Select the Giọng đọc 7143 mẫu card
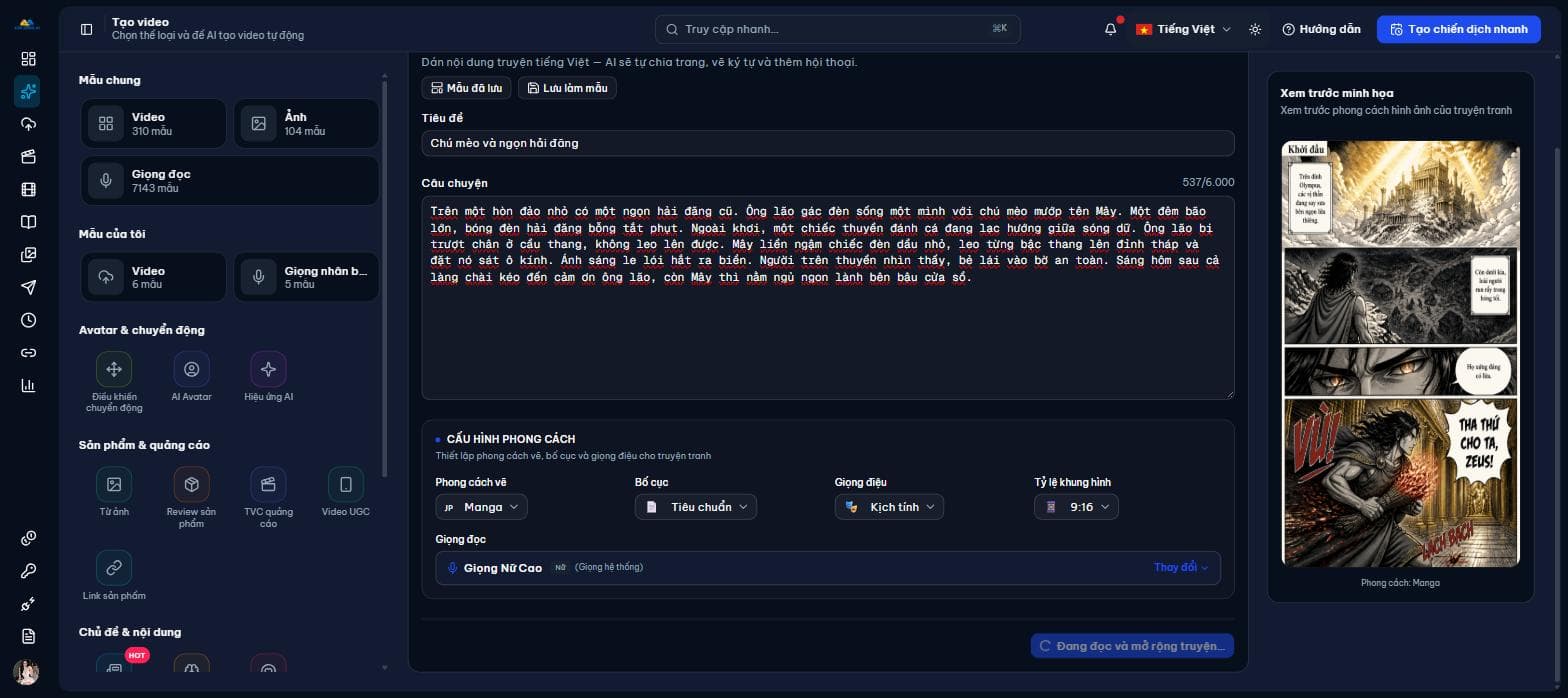 pos(229,181)
